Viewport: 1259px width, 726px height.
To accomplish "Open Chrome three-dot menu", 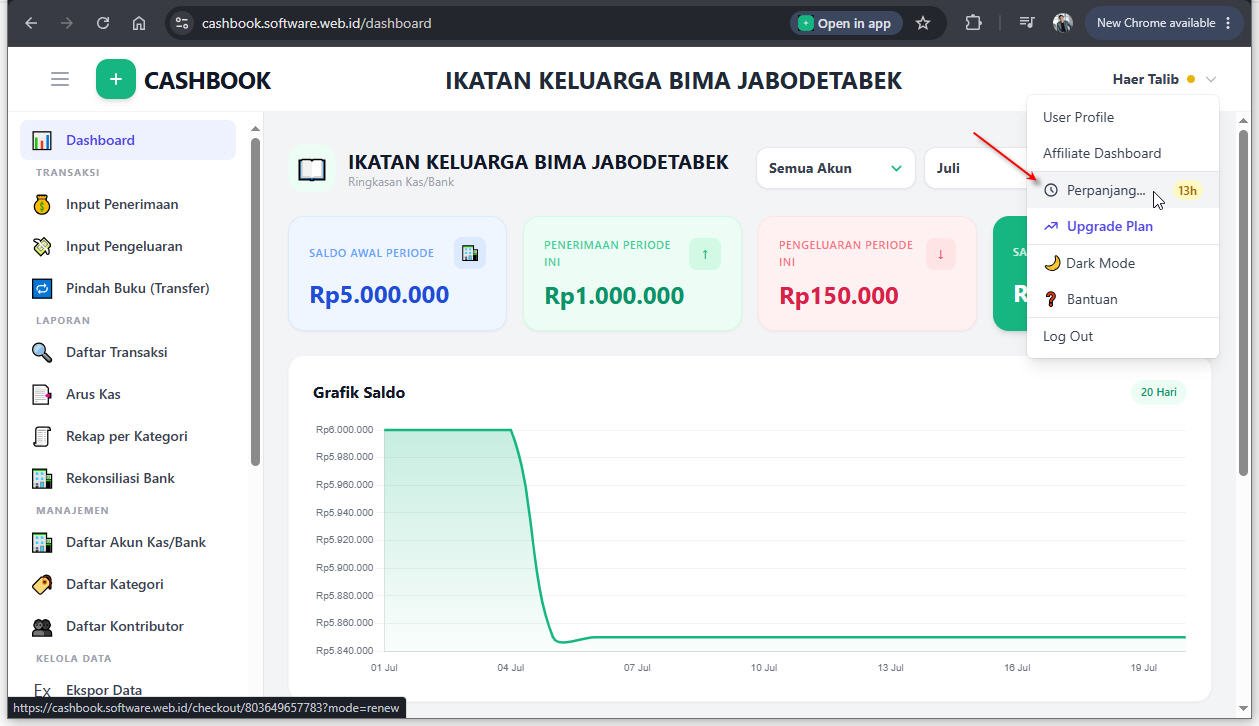I will tap(1228, 23).
